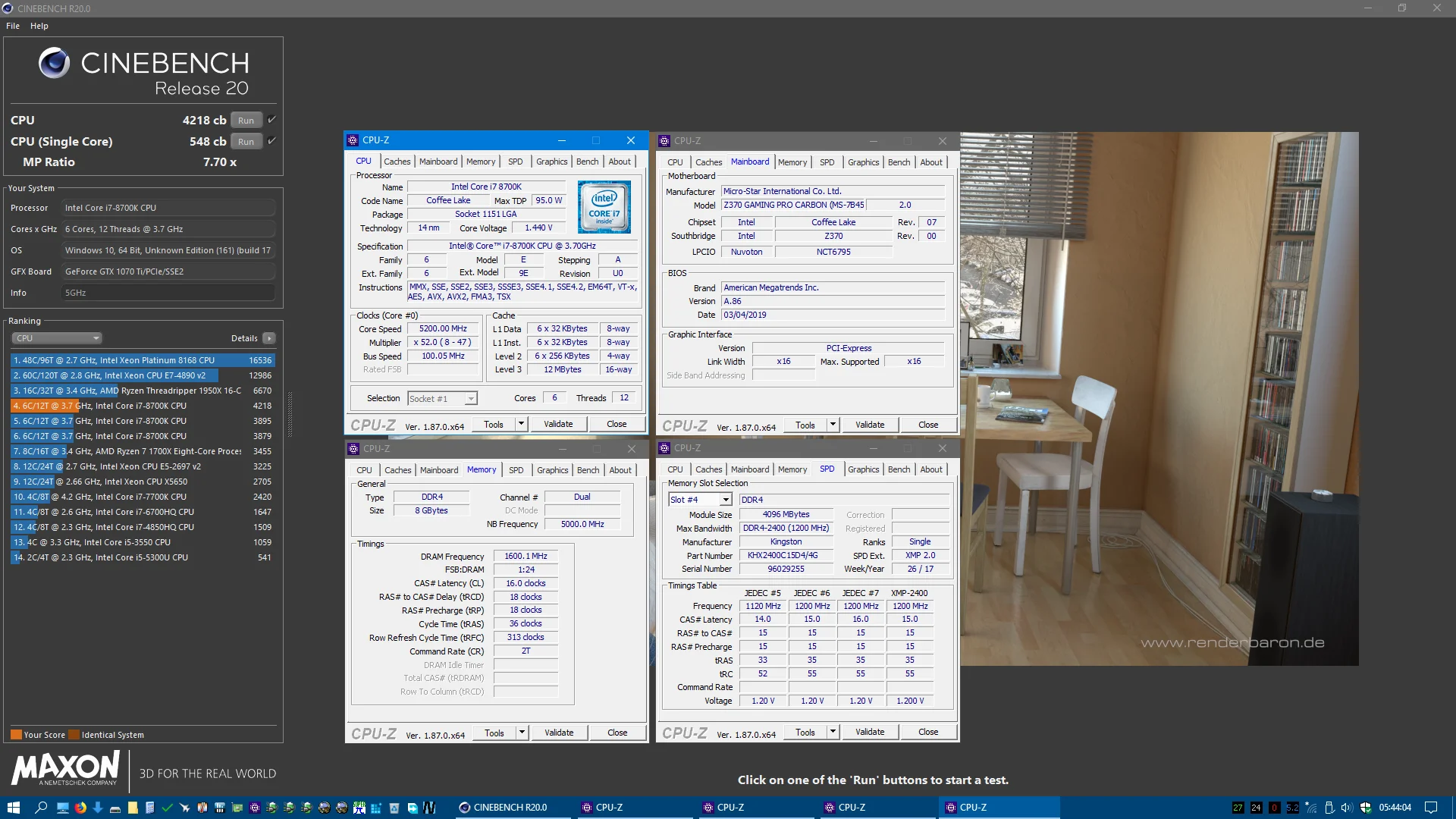Click the safely remove USB tray icon
The image size is (1456, 819).
(x=1329, y=808)
